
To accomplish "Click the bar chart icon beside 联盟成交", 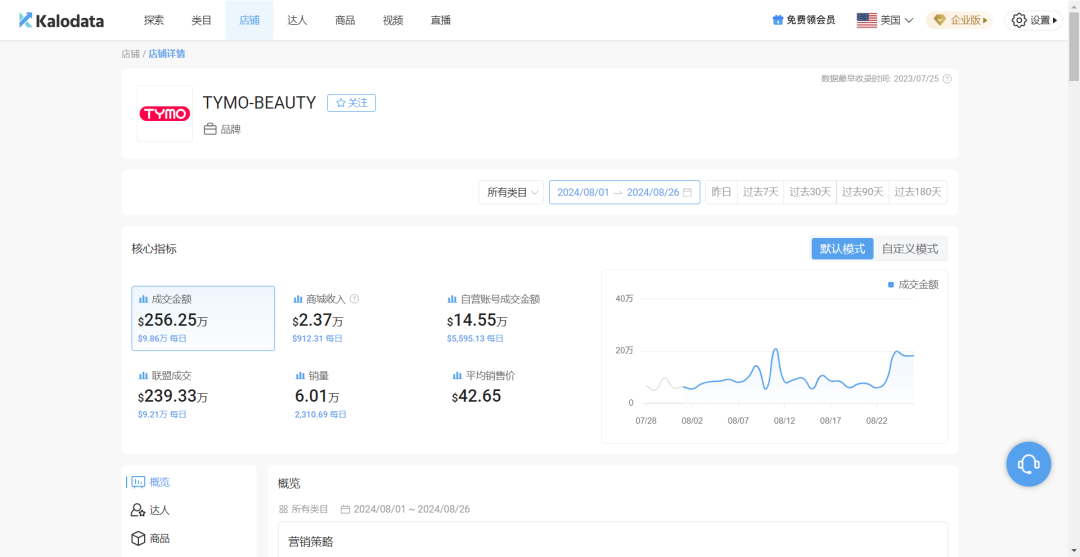I will point(143,376).
